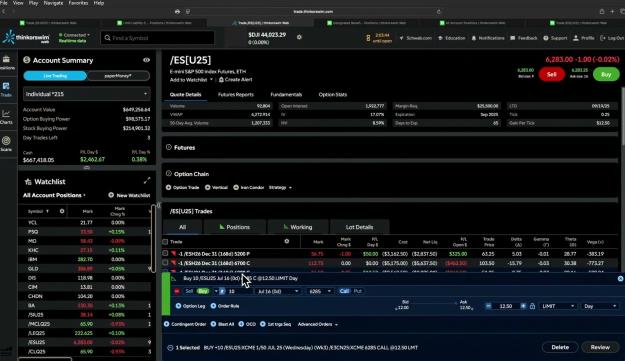Viewport: 625px width, 361px height.
Task: Click Log Out in the header
Action: [x=612, y=38]
